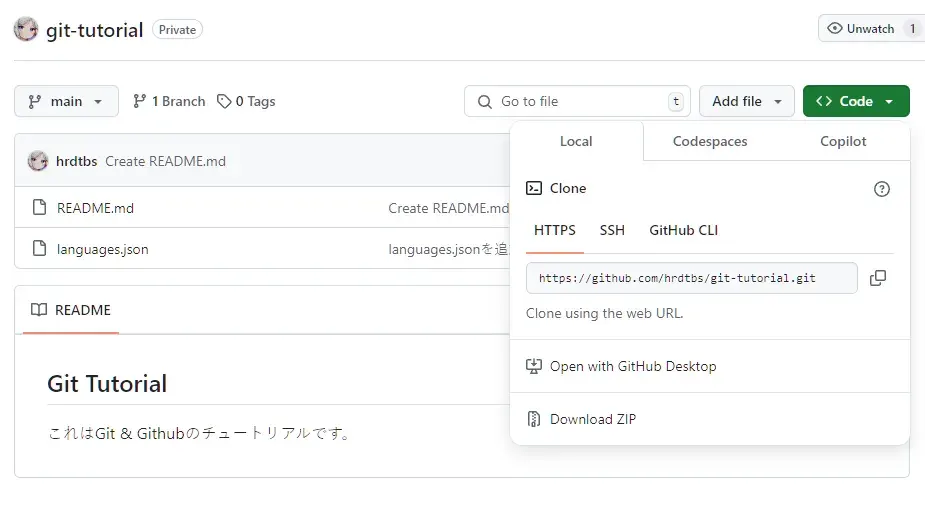This screenshot has height=505, width=925.
Task: Select the GitHub CLI clone method
Action: [684, 231]
